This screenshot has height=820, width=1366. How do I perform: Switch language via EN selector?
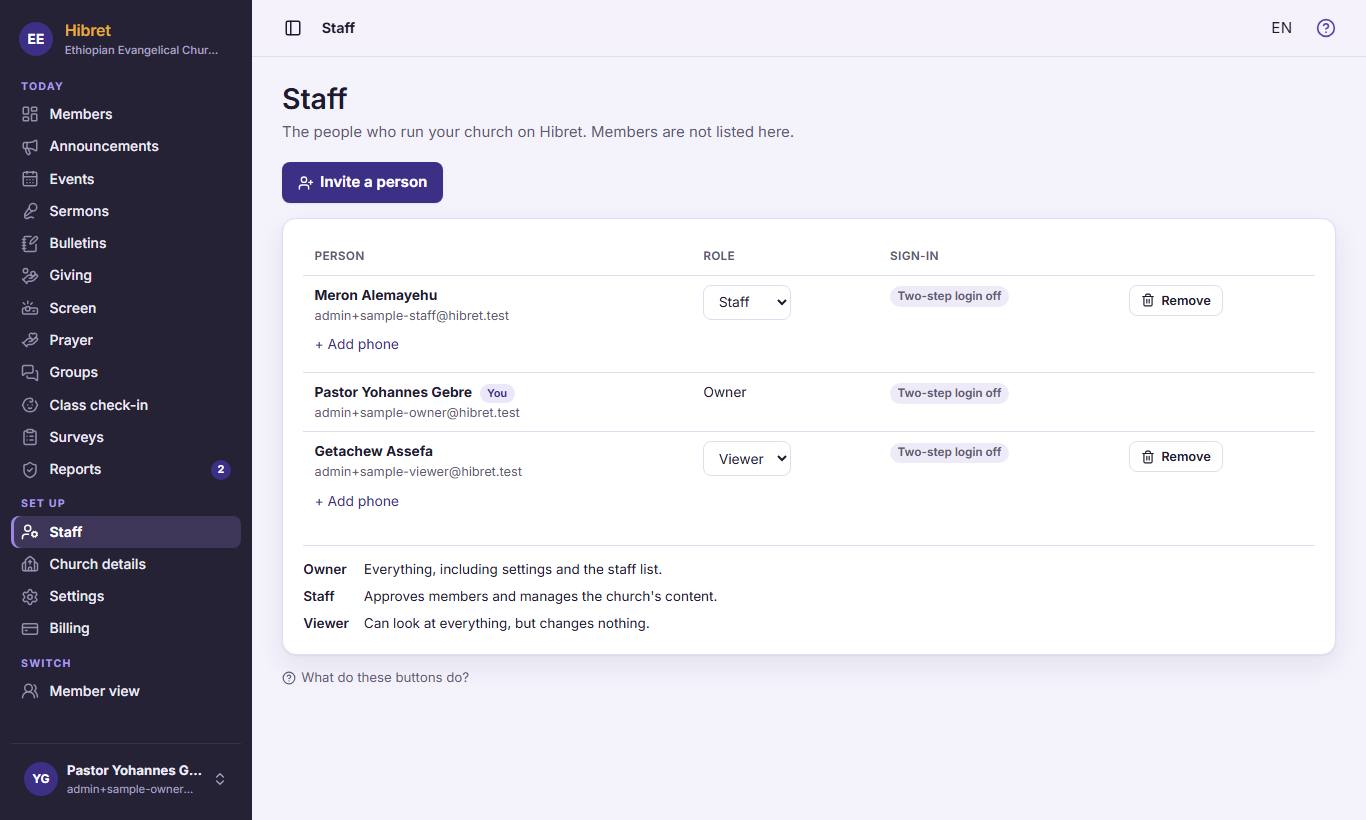coord(1281,28)
